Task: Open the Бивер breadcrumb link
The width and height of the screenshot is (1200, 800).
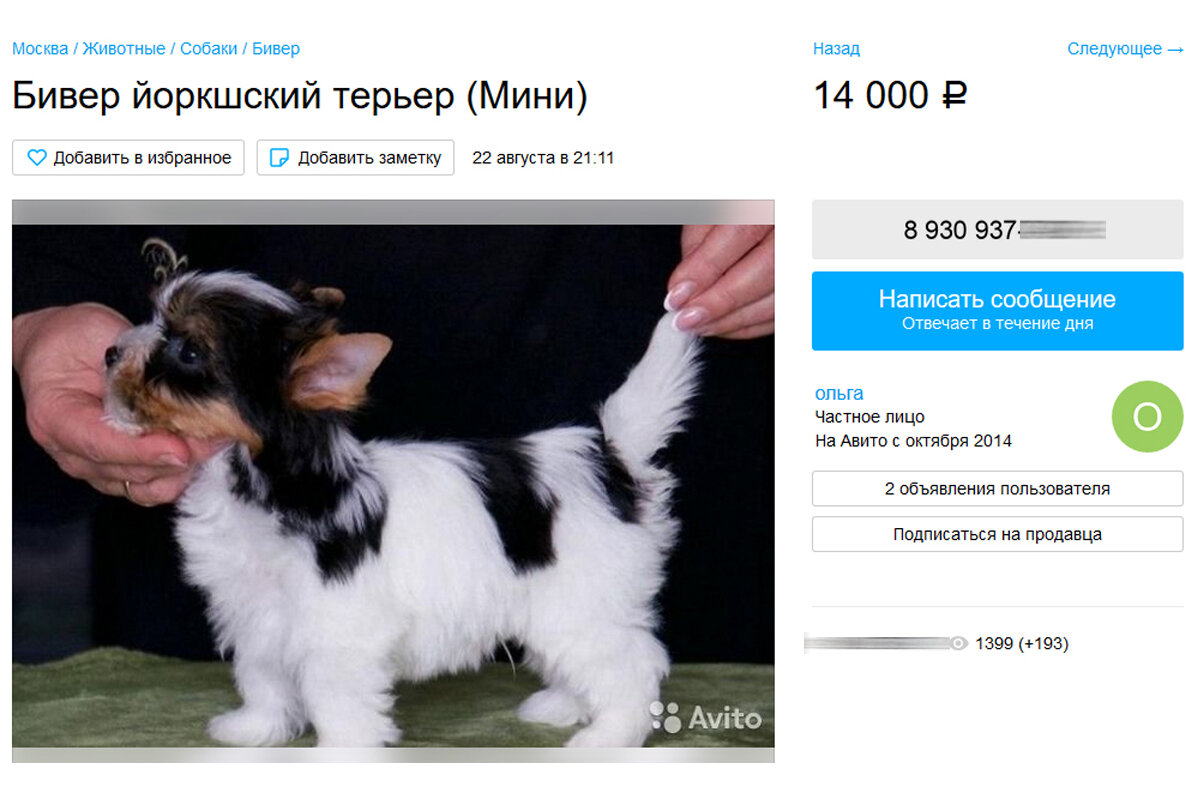Action: click(x=276, y=48)
